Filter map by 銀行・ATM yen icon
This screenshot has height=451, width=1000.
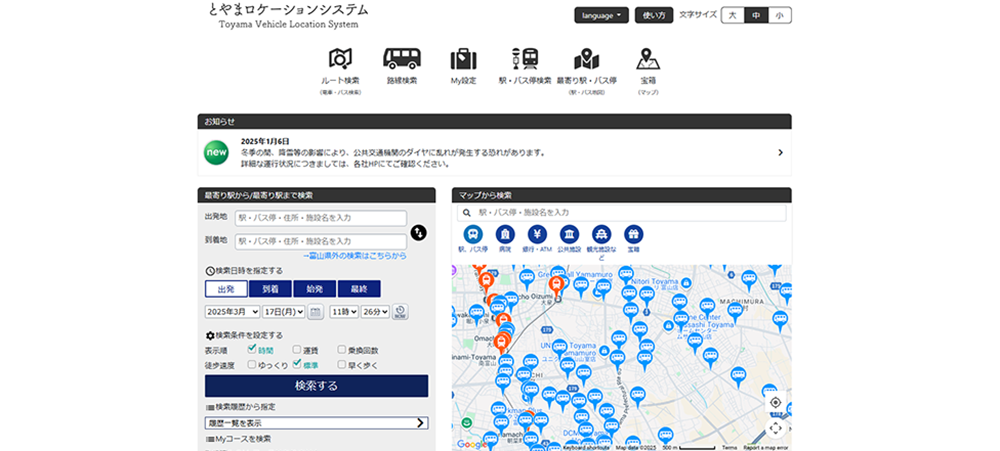click(537, 234)
